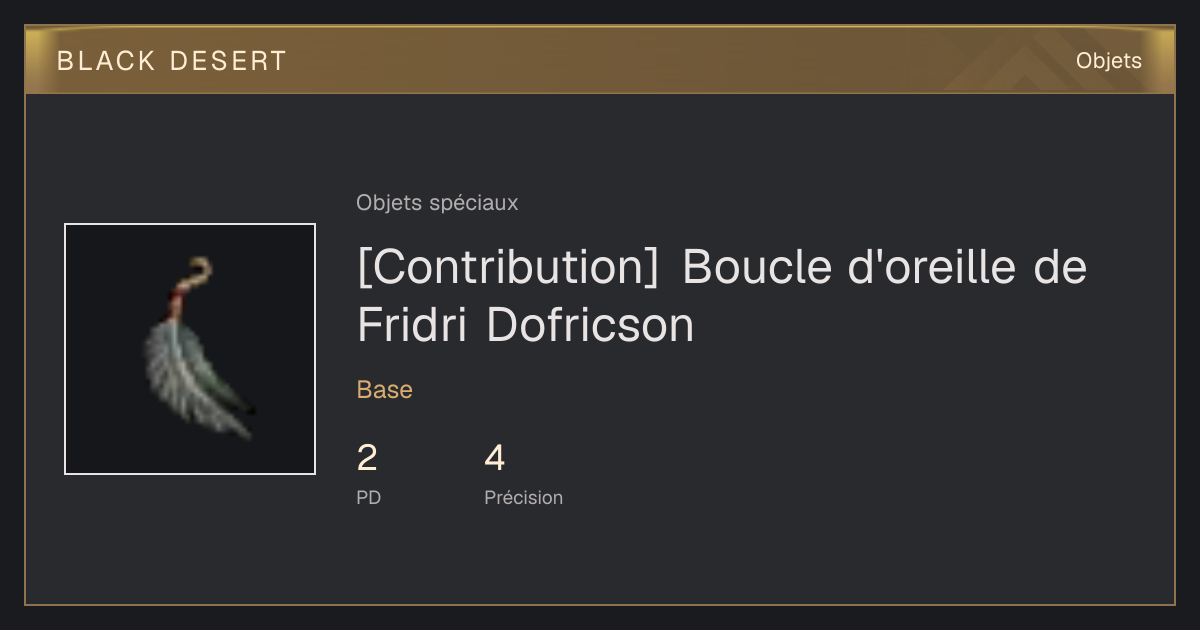Click the feather earring item icon

click(x=197, y=349)
